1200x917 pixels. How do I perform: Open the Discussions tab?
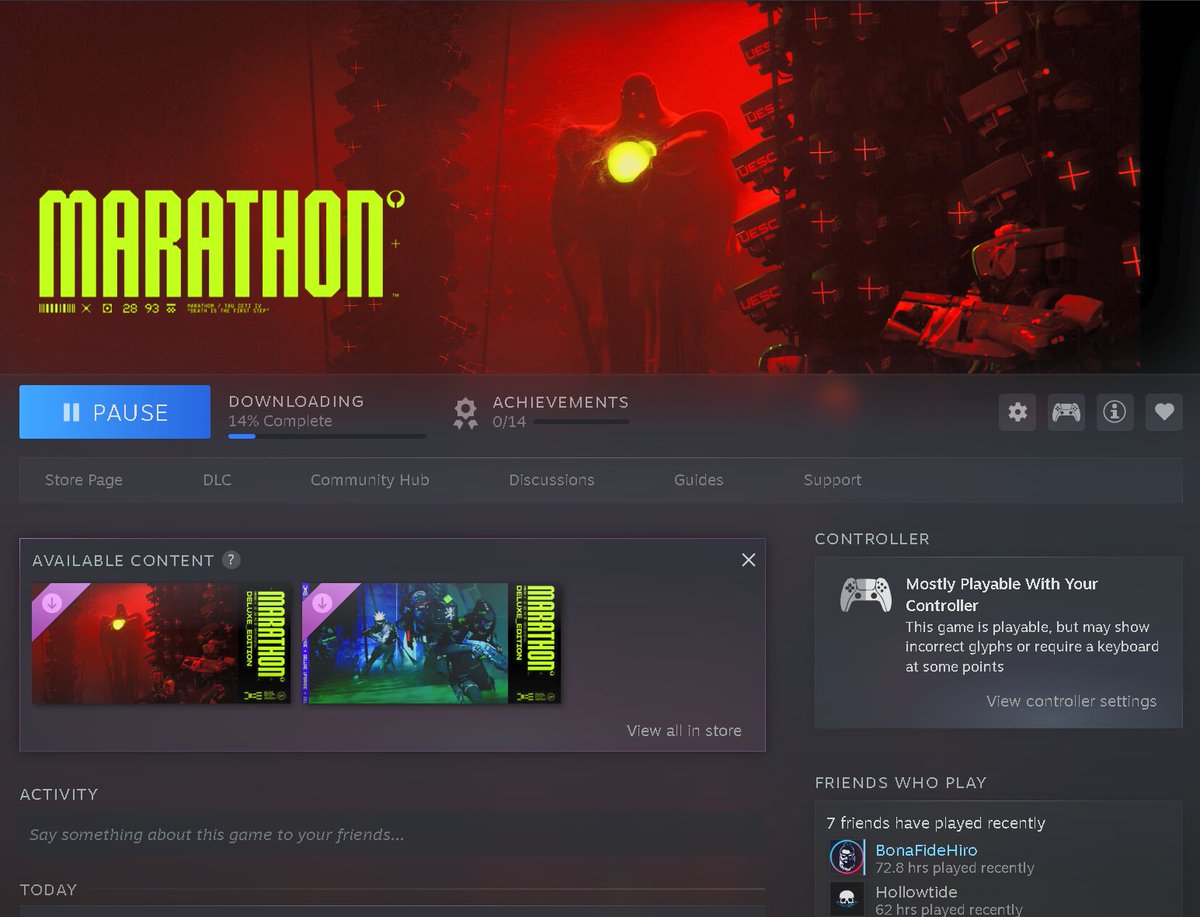tap(552, 480)
